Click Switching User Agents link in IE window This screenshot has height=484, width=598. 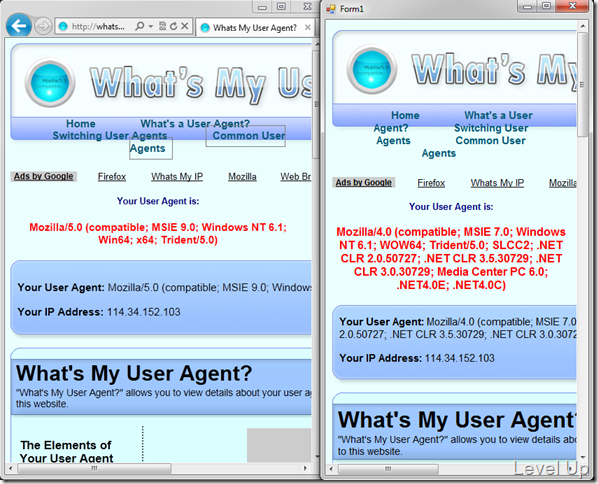(110, 136)
